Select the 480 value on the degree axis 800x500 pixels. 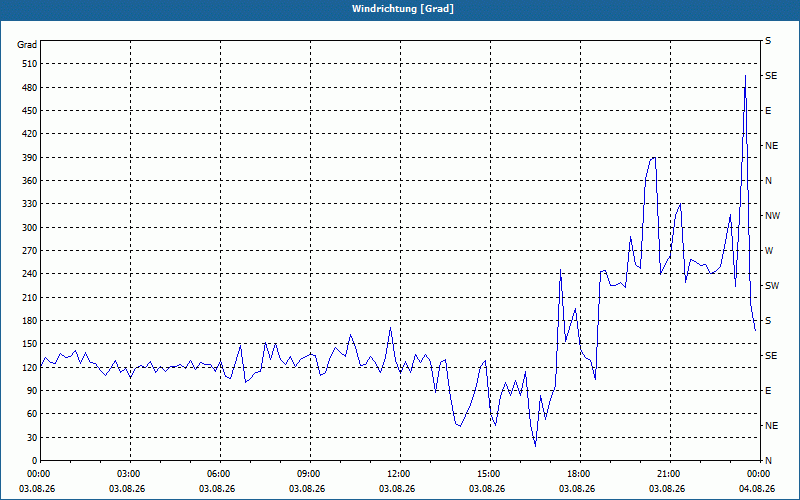point(31,87)
